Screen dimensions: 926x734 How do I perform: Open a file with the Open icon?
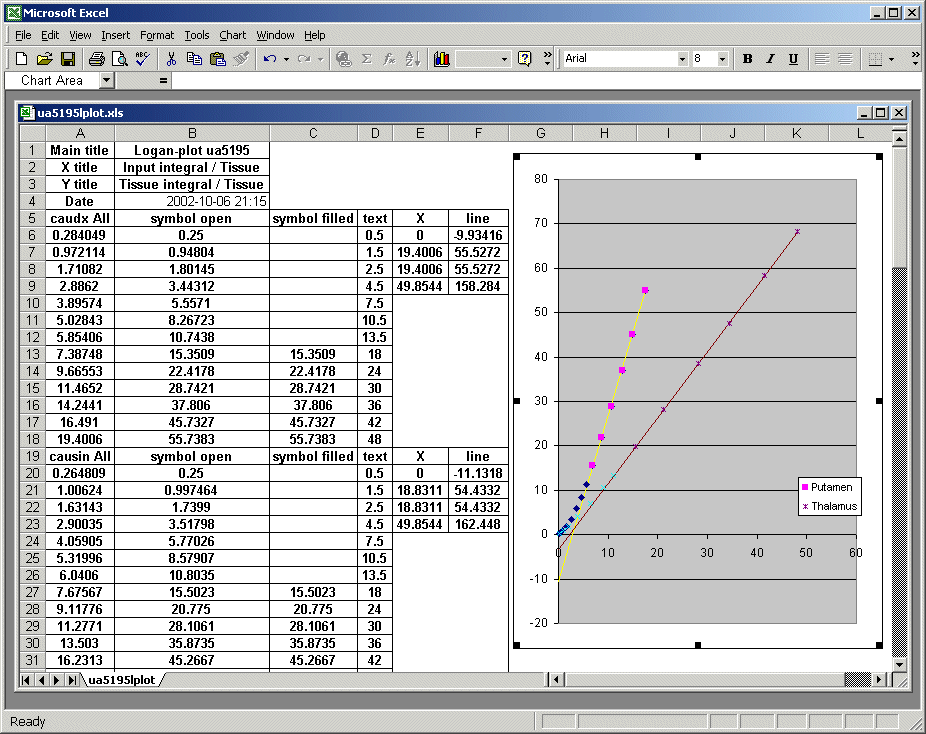(x=45, y=59)
